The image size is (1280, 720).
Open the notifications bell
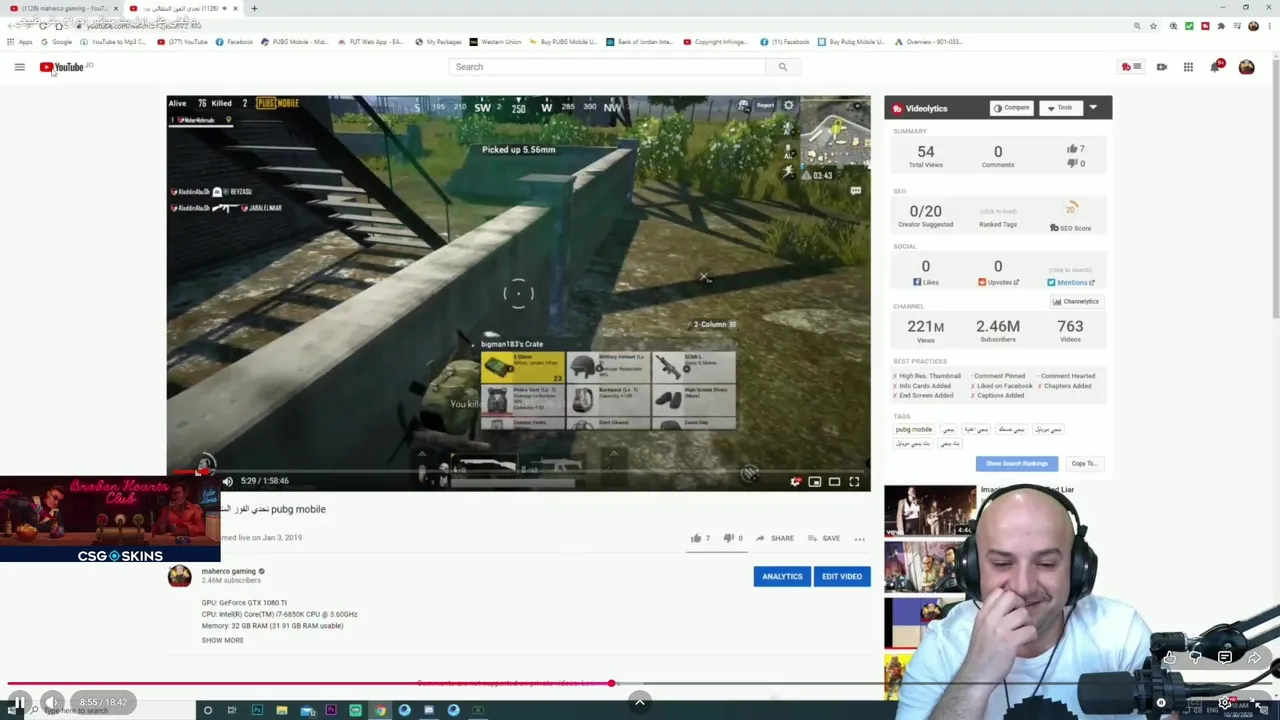click(x=1216, y=67)
